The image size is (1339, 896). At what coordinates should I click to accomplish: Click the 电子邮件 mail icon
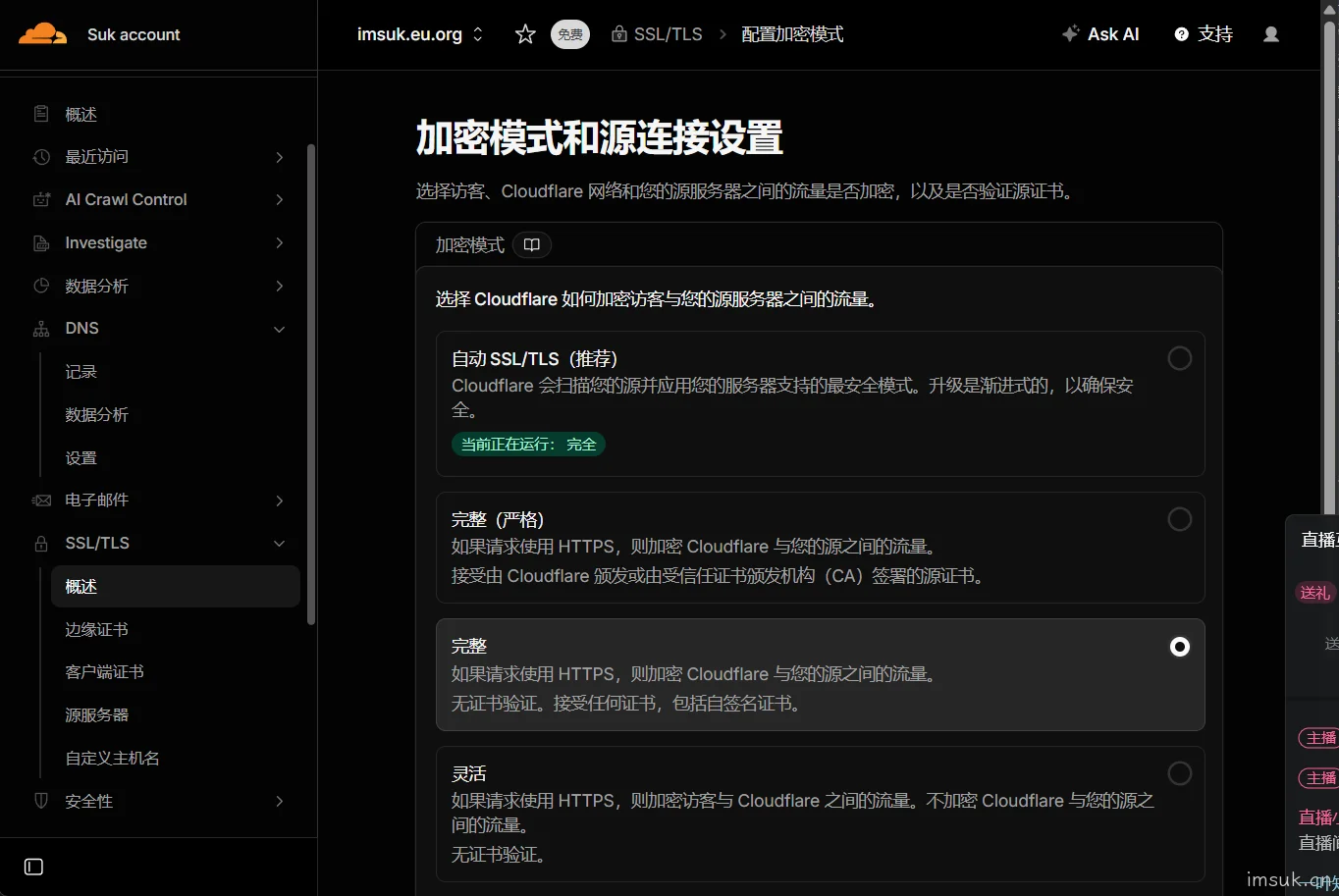tap(41, 501)
